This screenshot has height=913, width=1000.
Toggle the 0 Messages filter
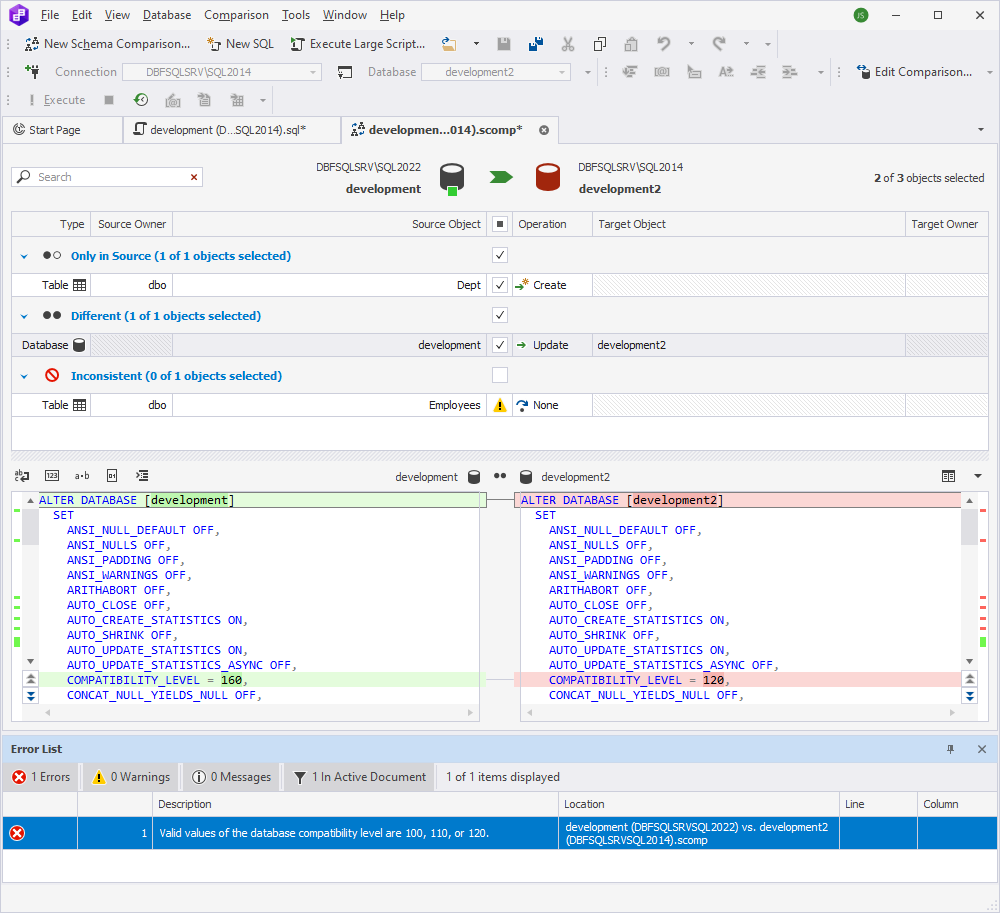coord(232,777)
